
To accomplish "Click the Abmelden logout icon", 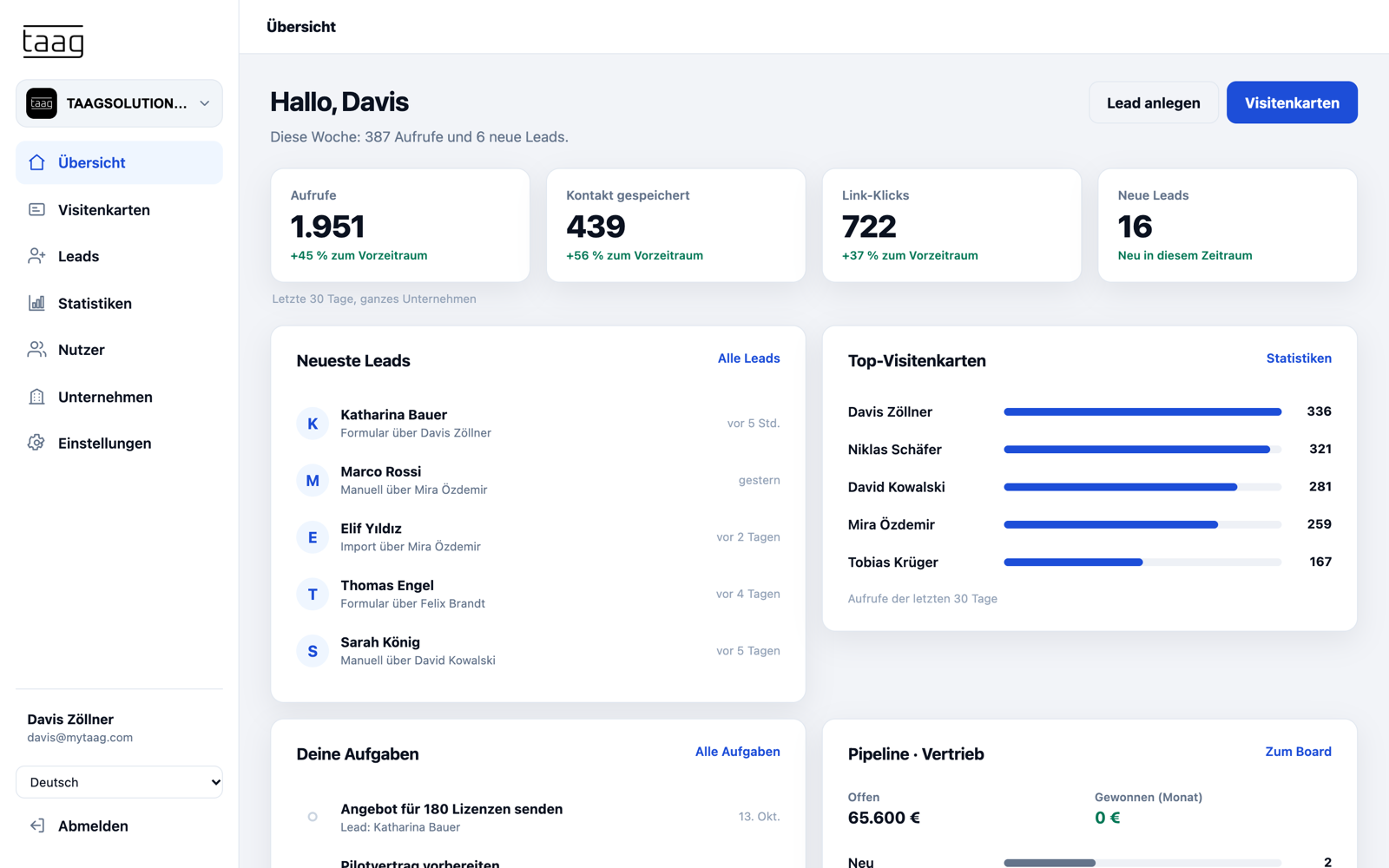I will click(36, 825).
